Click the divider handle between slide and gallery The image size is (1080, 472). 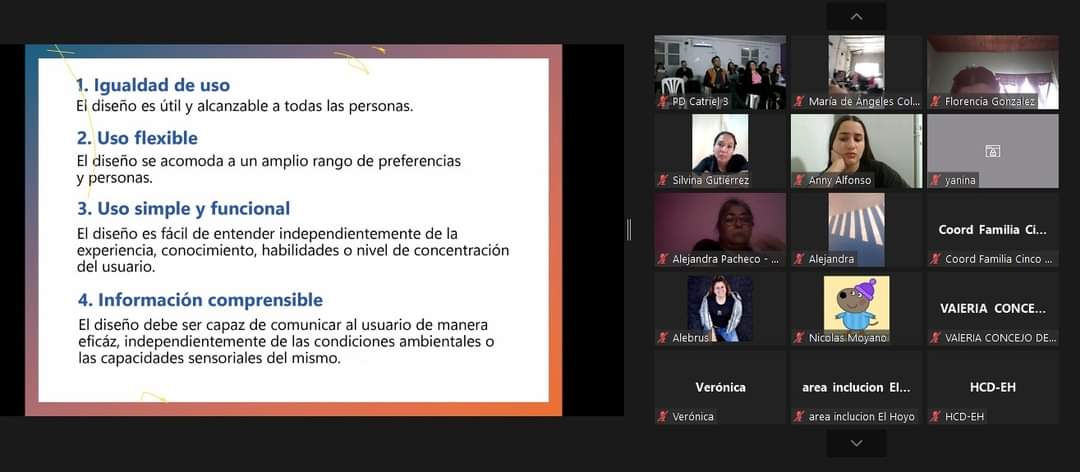point(629,230)
